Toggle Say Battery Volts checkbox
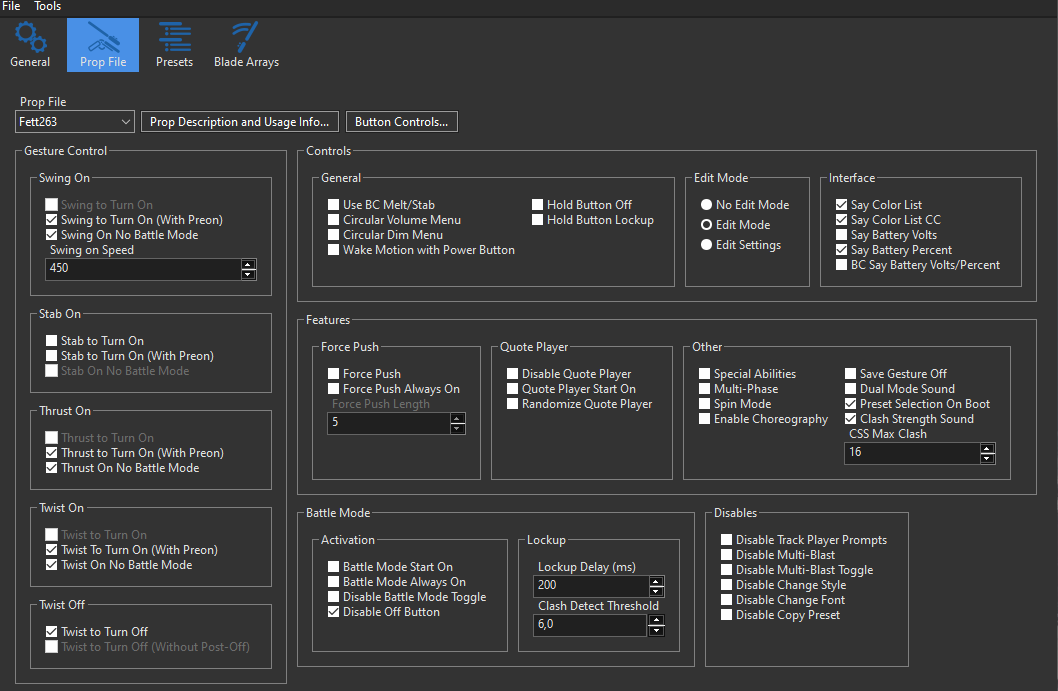This screenshot has height=691, width=1058. 842,235
